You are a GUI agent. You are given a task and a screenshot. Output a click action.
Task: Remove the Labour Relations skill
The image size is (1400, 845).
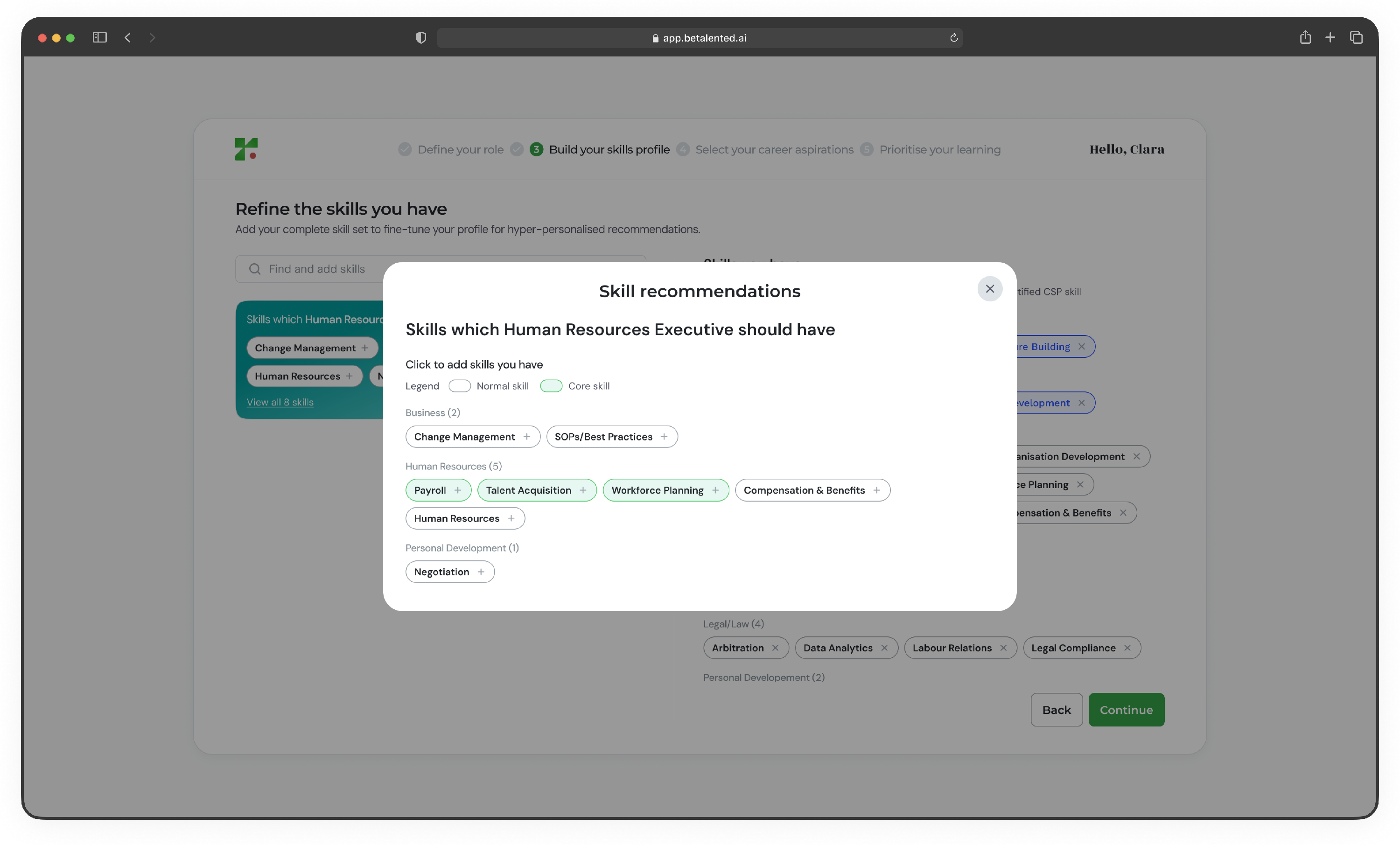coord(1003,648)
